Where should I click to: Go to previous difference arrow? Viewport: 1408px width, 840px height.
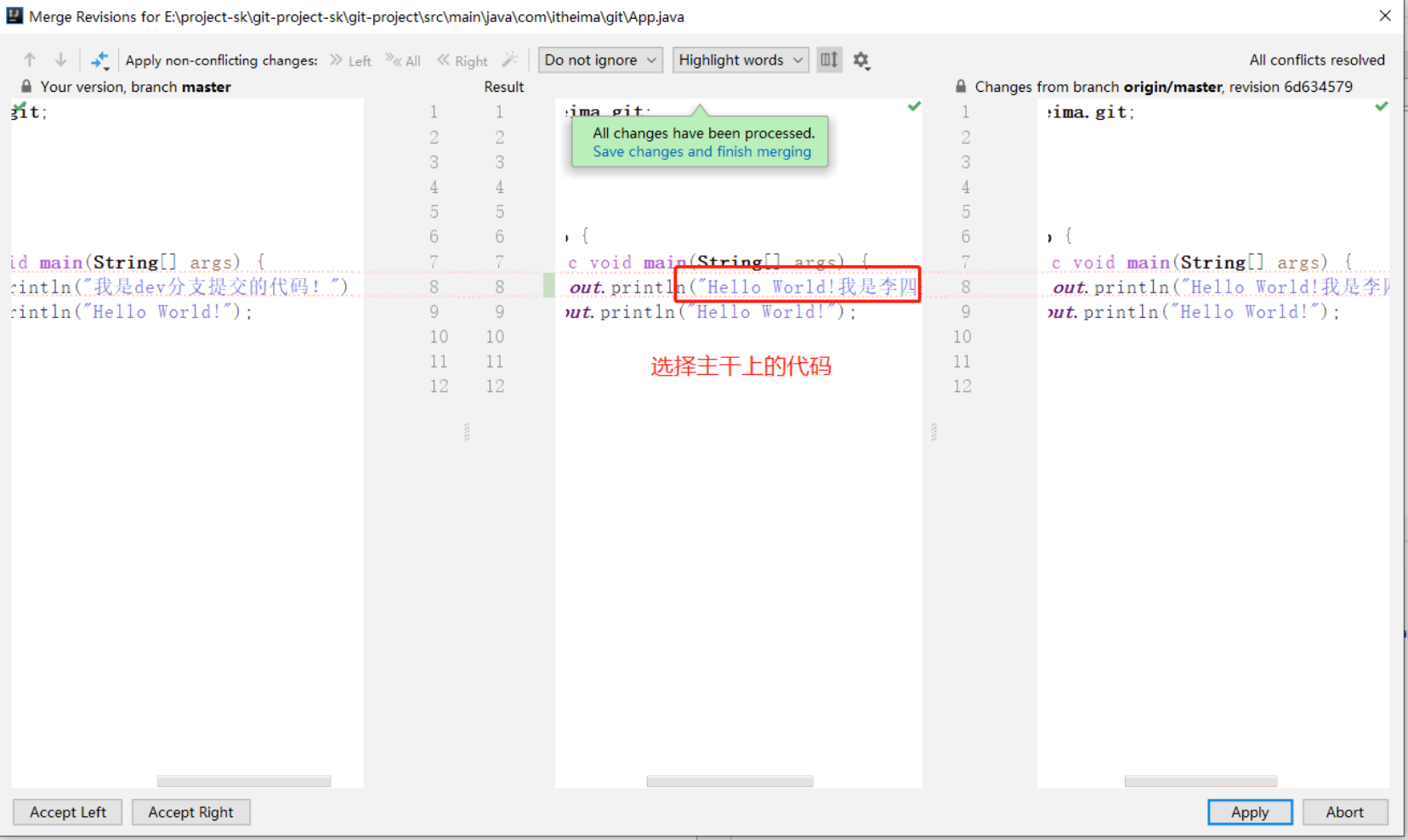tap(30, 60)
